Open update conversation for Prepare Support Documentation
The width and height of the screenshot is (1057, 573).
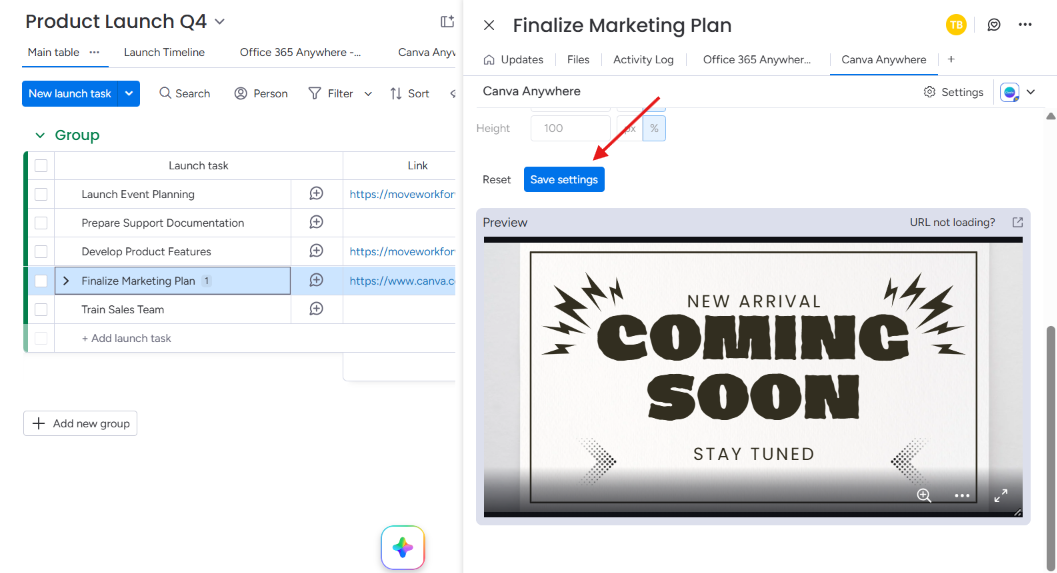coord(316,222)
